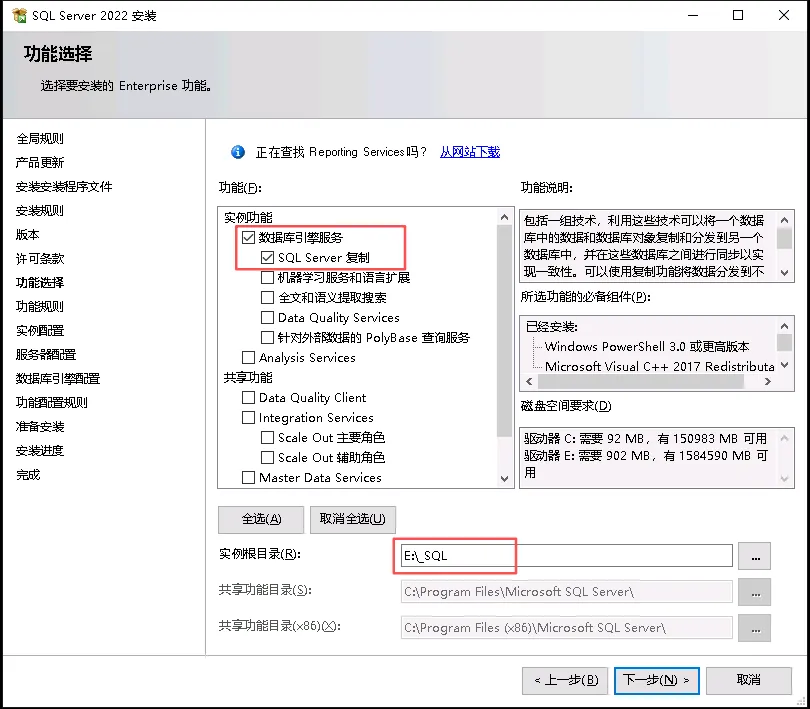Click the 取消全选 button
Image resolution: width=810 pixels, height=709 pixels.
click(354, 519)
